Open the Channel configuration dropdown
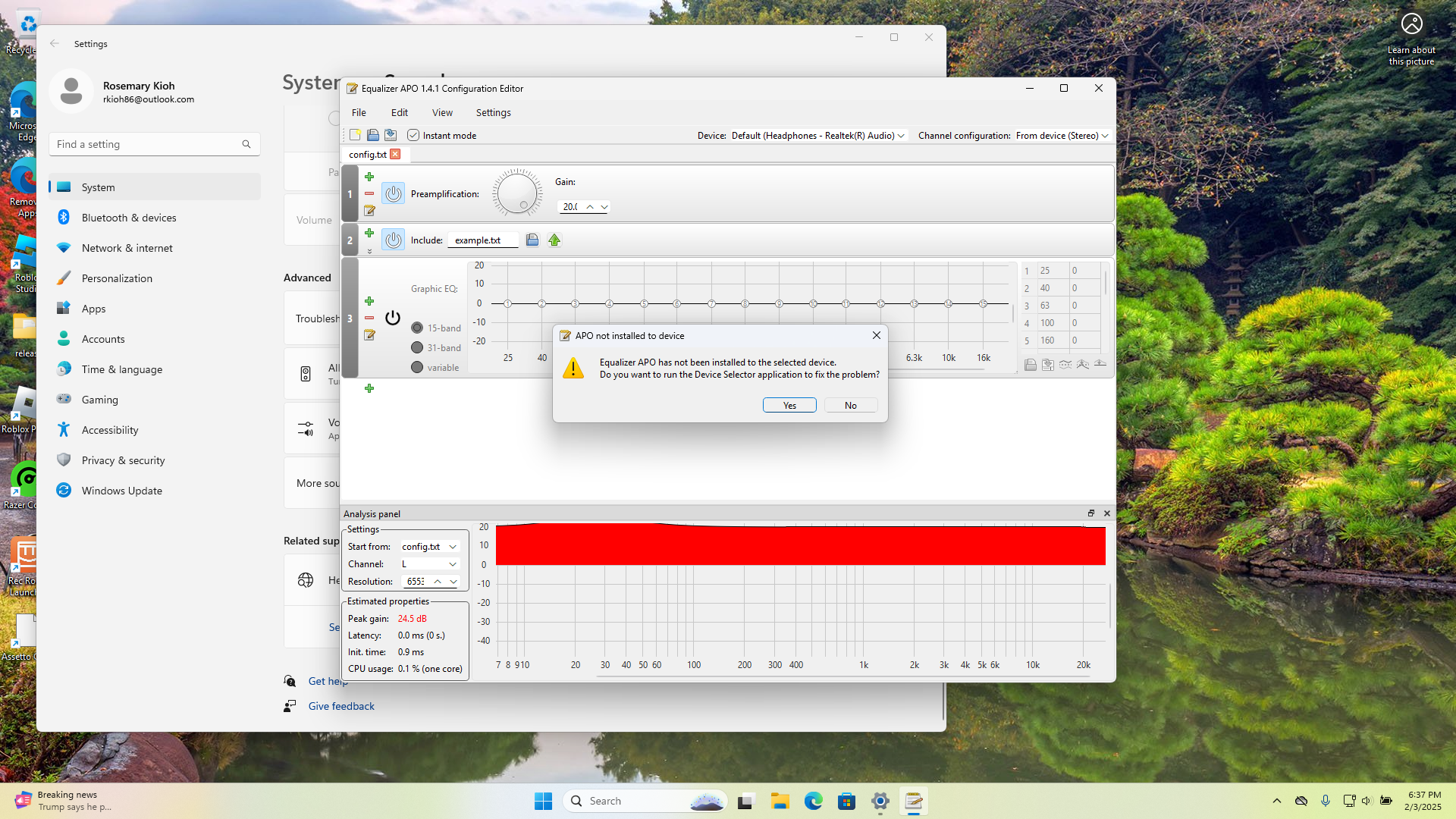 coord(1062,135)
